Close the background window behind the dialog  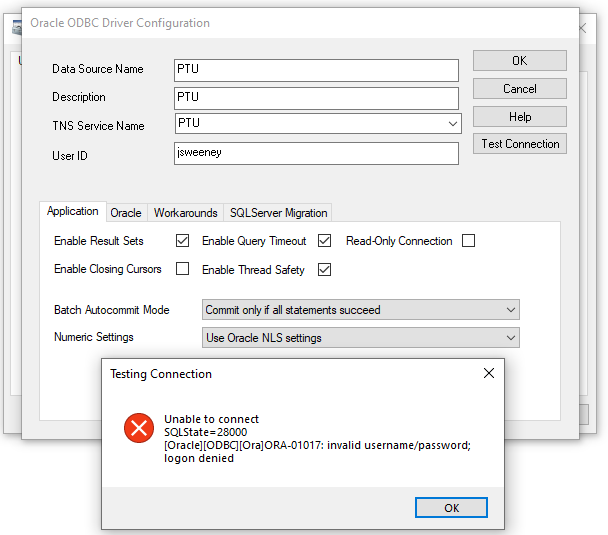(x=583, y=28)
